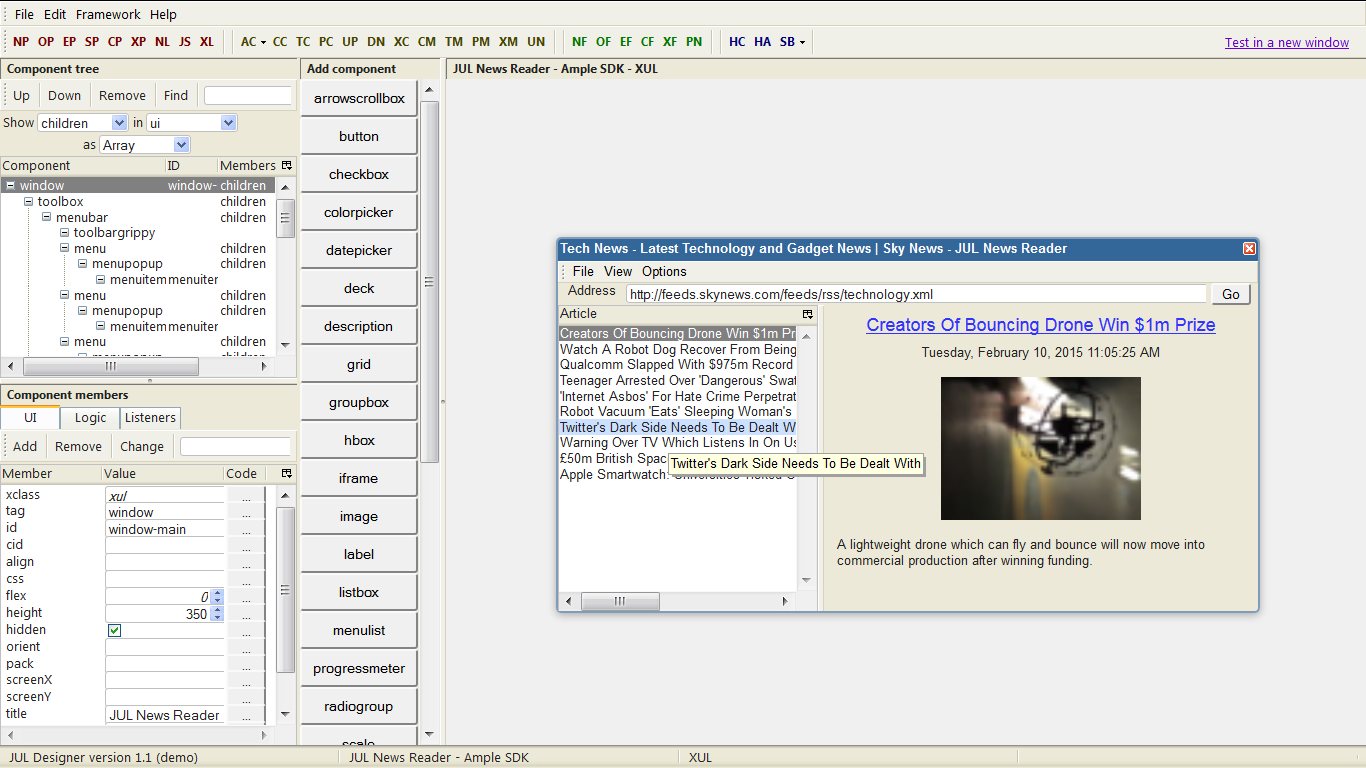Open the Show children dropdown

(x=119, y=122)
